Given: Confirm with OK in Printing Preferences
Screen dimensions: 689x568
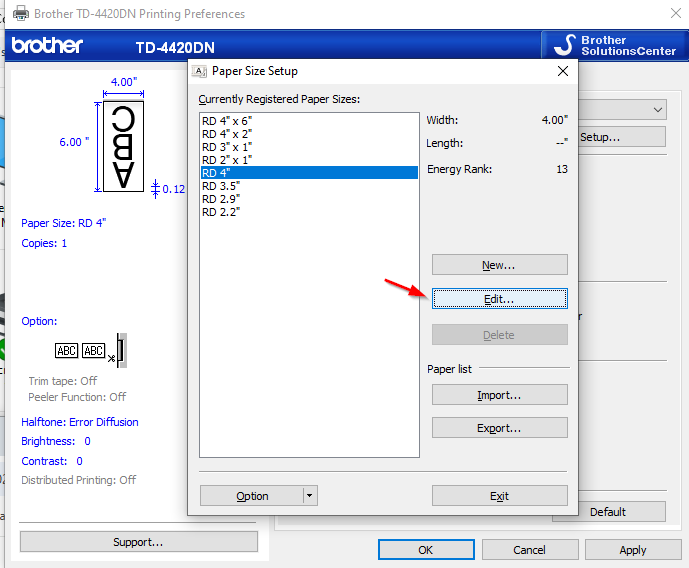Looking at the screenshot, I should click(x=426, y=550).
